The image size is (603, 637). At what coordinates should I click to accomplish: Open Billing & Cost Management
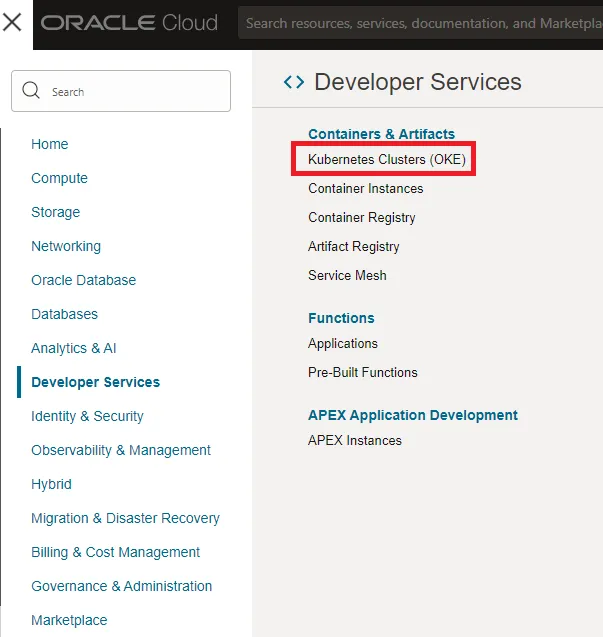115,552
